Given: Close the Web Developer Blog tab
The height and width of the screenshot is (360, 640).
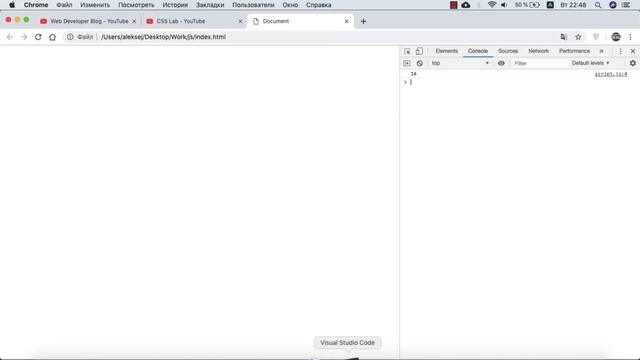Looking at the screenshot, I should (x=134, y=21).
